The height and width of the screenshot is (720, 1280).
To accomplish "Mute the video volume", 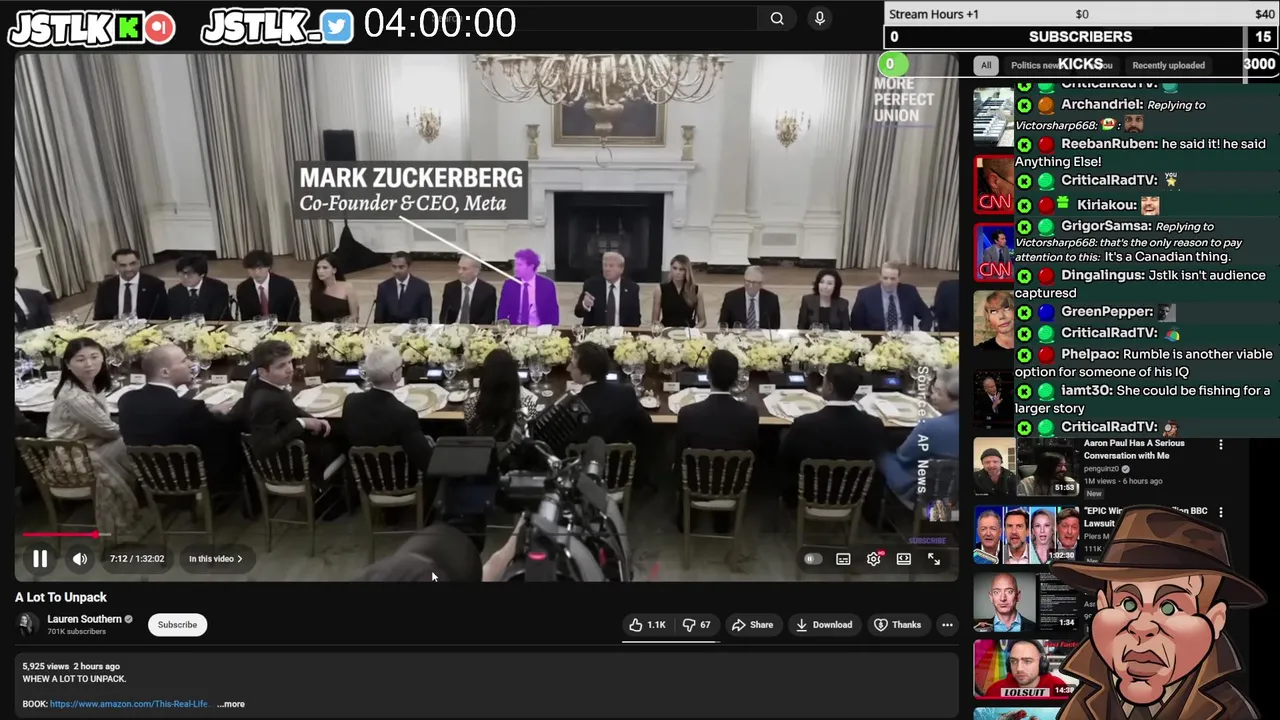I will [80, 559].
